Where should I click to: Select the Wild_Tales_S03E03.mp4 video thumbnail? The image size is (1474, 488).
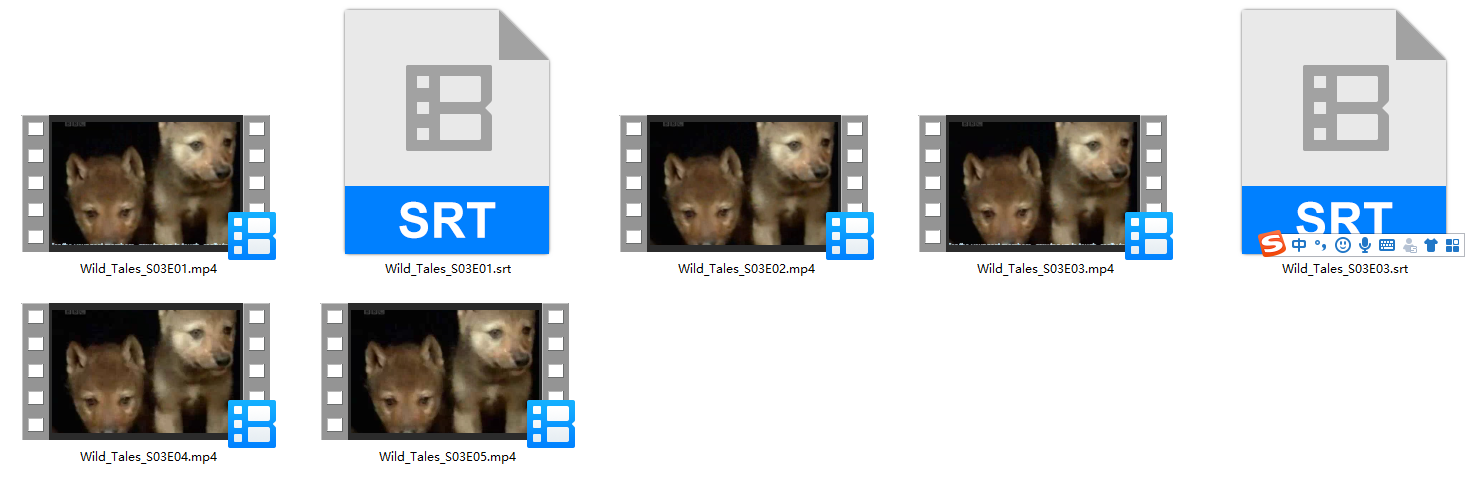(1043, 183)
